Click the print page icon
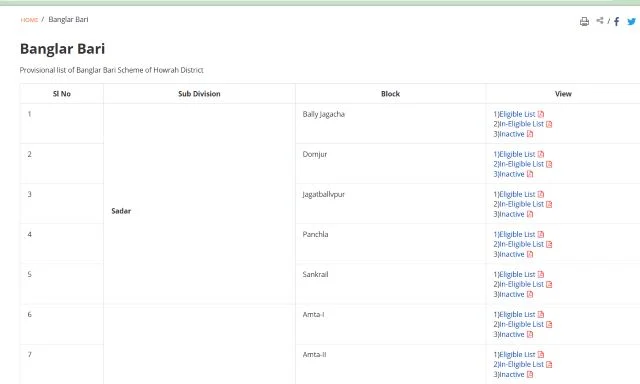Image resolution: width=640 pixels, height=384 pixels. click(x=584, y=21)
